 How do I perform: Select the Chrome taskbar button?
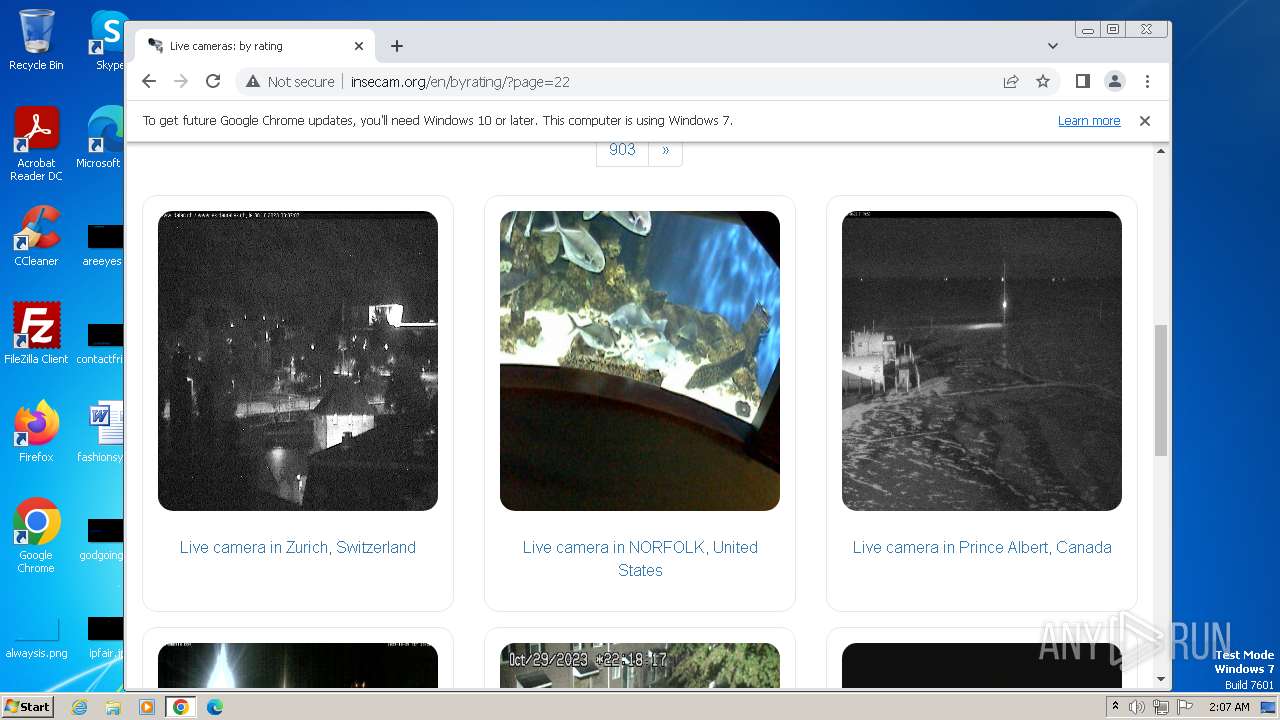(180, 707)
